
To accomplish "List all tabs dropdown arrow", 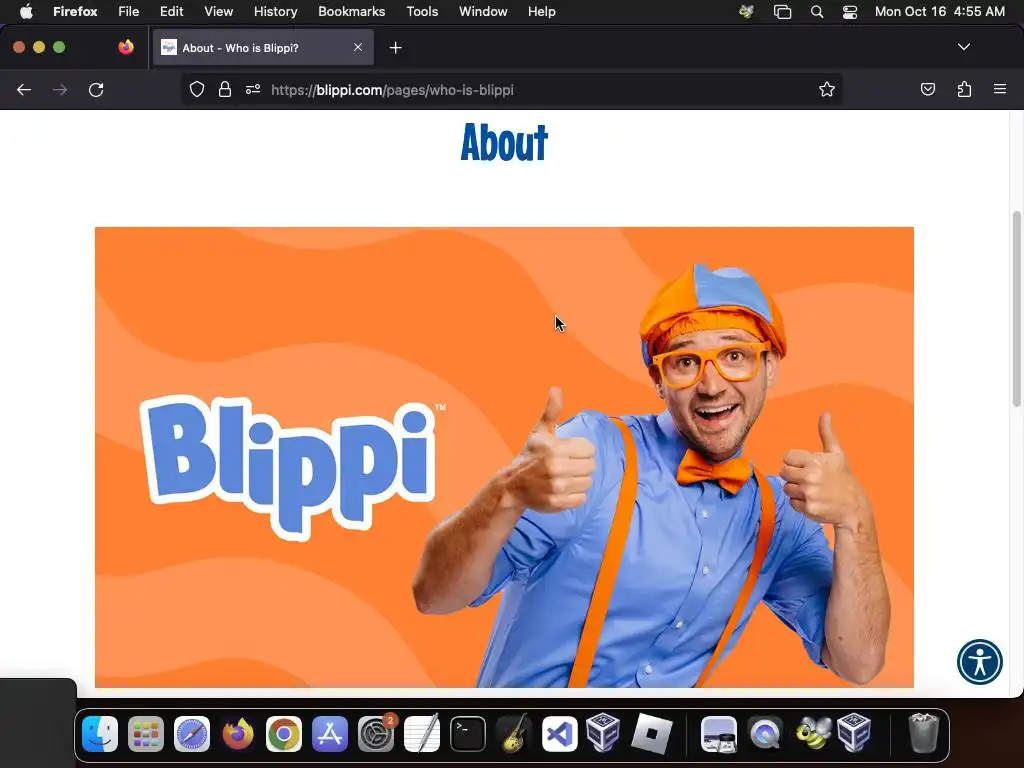I will point(963,47).
